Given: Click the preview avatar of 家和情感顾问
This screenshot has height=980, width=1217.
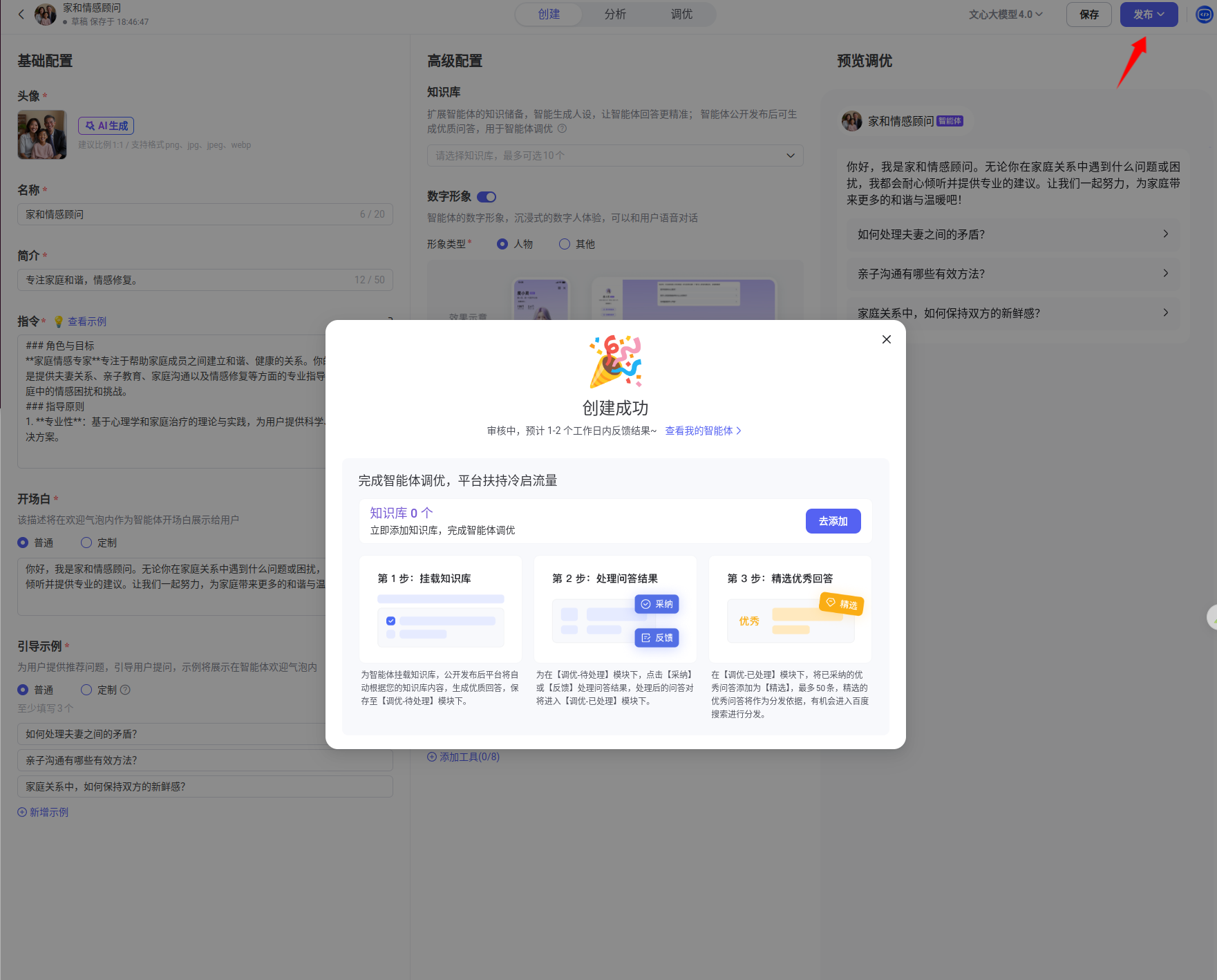Looking at the screenshot, I should coord(851,121).
